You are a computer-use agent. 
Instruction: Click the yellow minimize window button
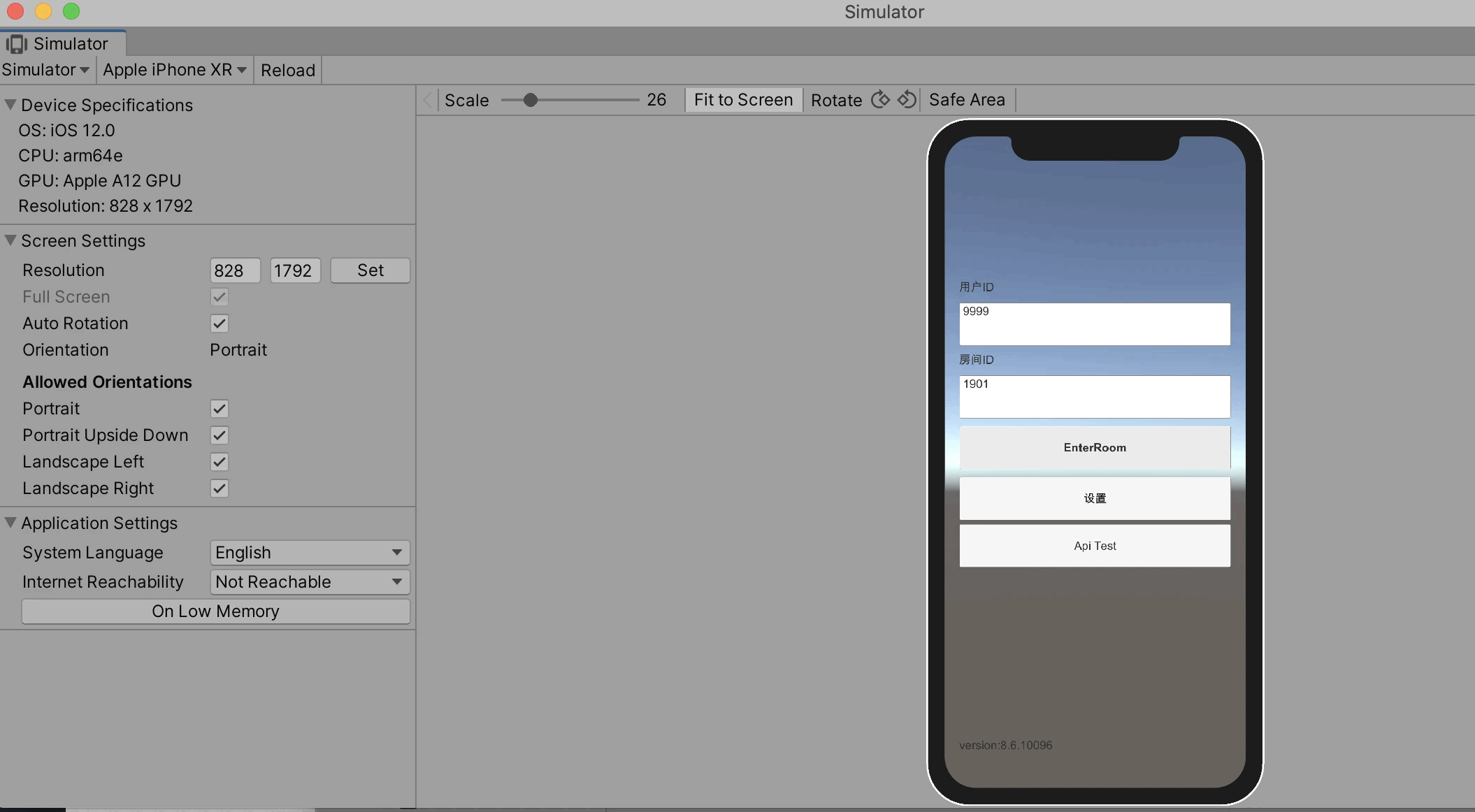point(43,11)
